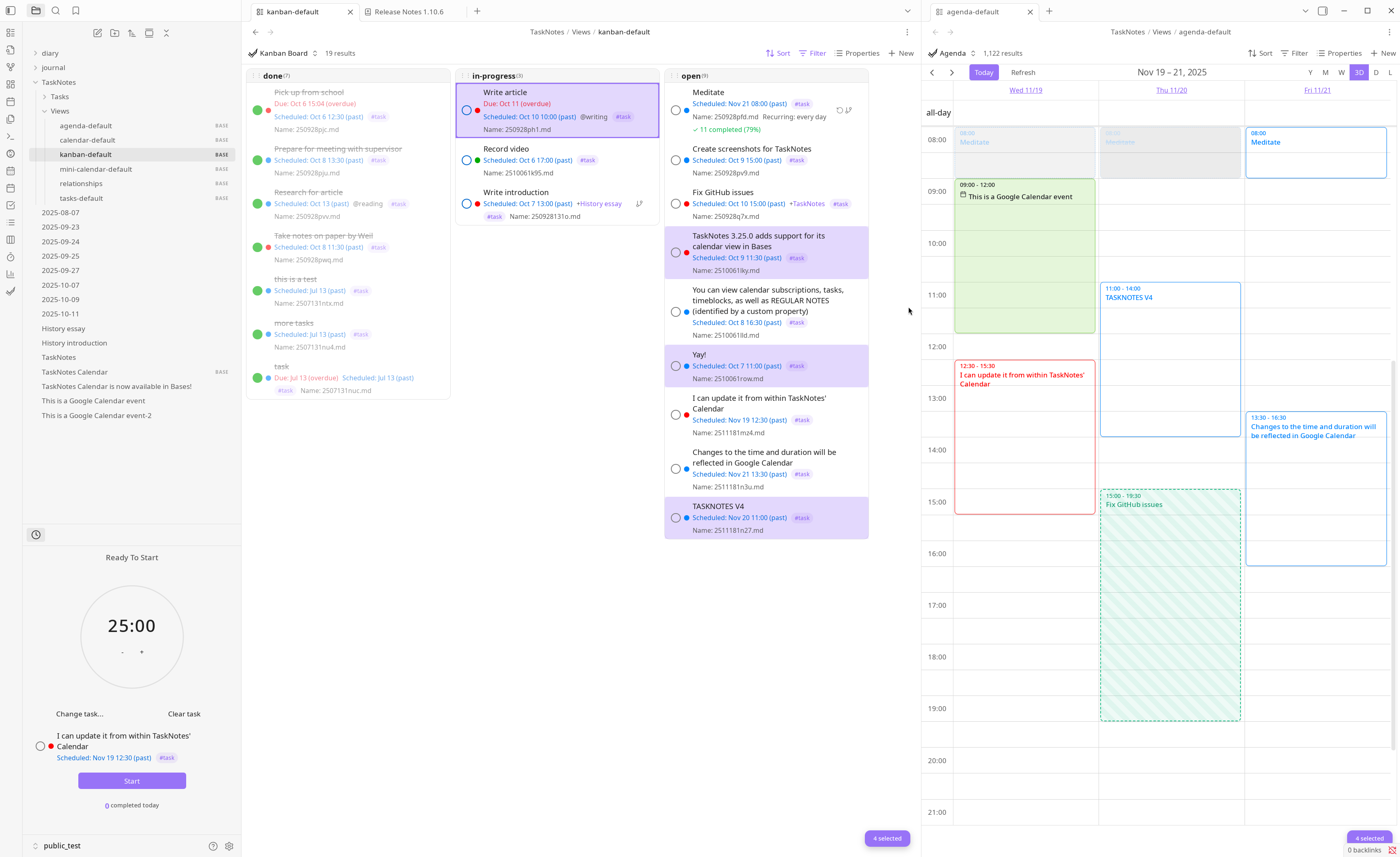Open the Pomodoro timer icon in the left ribbon
The height and width of the screenshot is (857, 1400).
pos(10,257)
